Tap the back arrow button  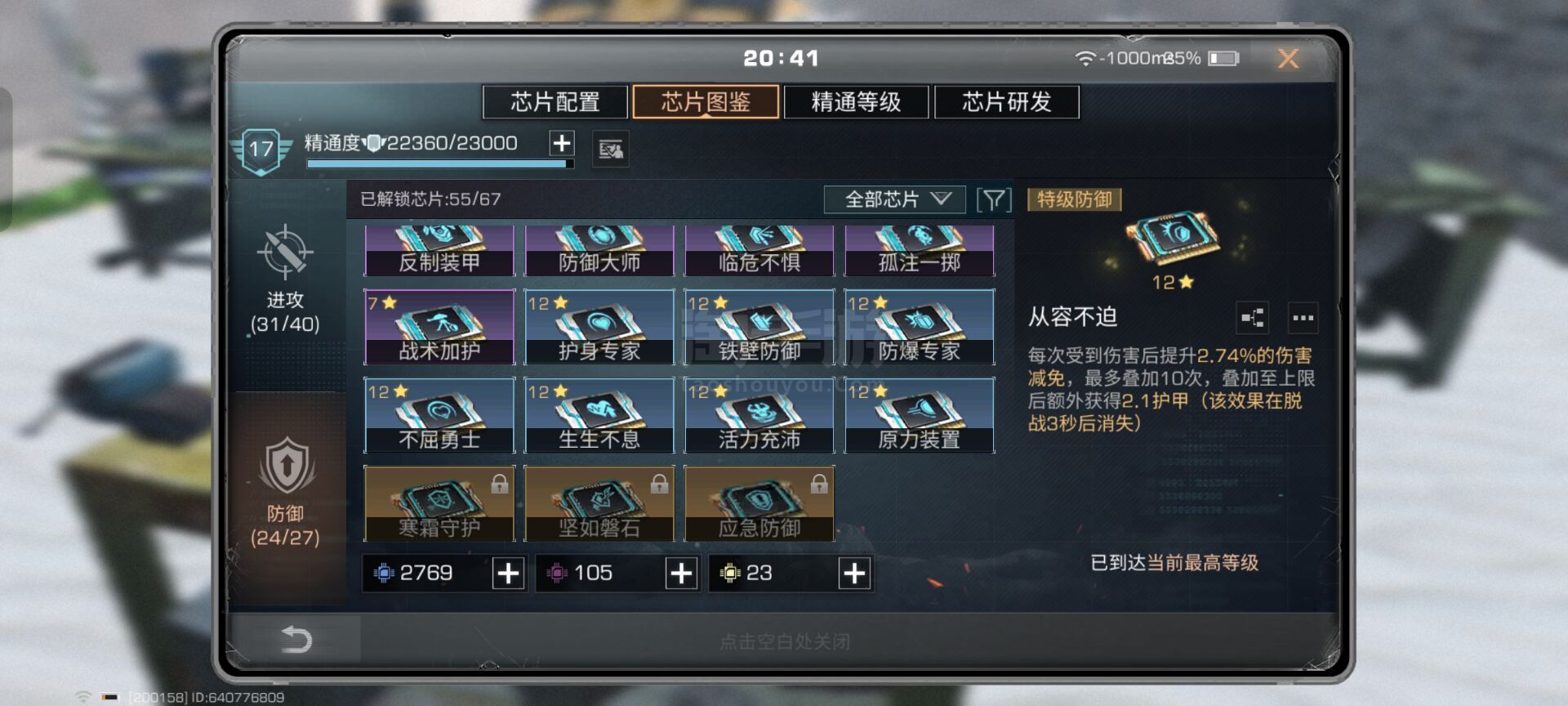coord(296,639)
